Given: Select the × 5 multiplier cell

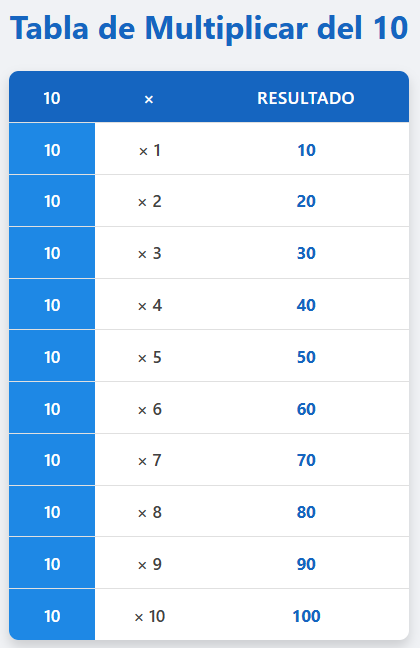Looking at the screenshot, I should 149,357.
